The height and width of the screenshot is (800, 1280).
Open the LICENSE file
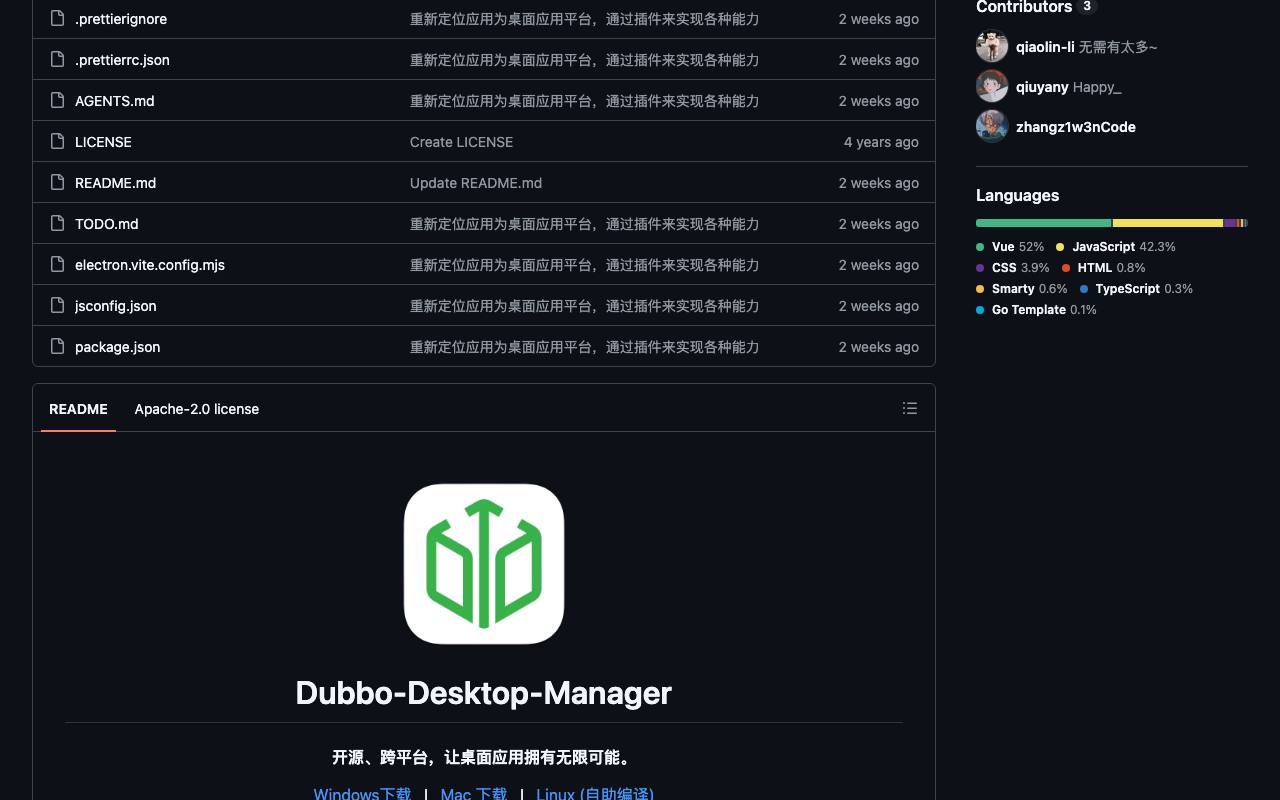(103, 142)
